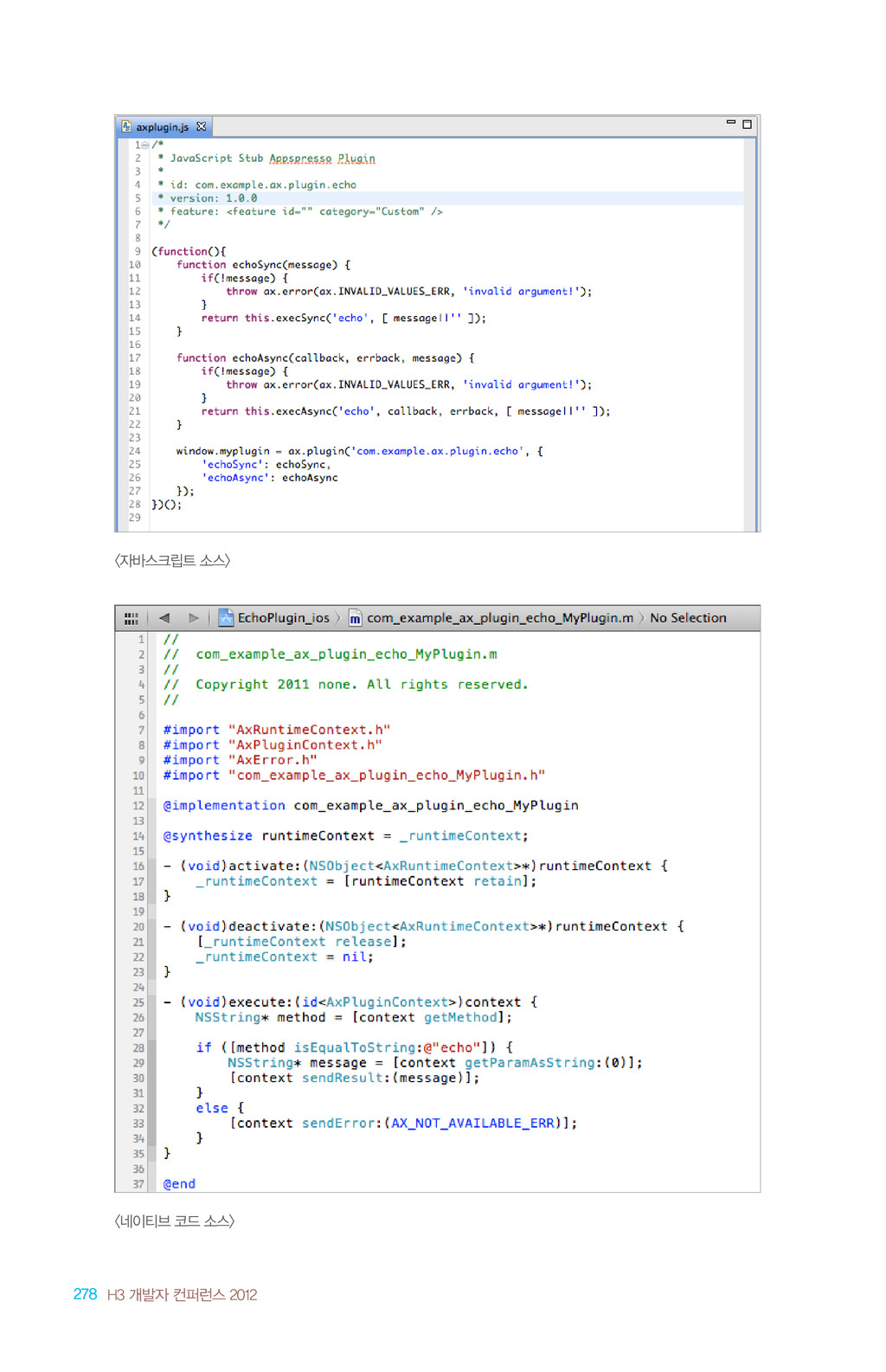886x1372 pixels.
Task: Click the '@synthesize runtimeContext' line
Action: [x=345, y=836]
